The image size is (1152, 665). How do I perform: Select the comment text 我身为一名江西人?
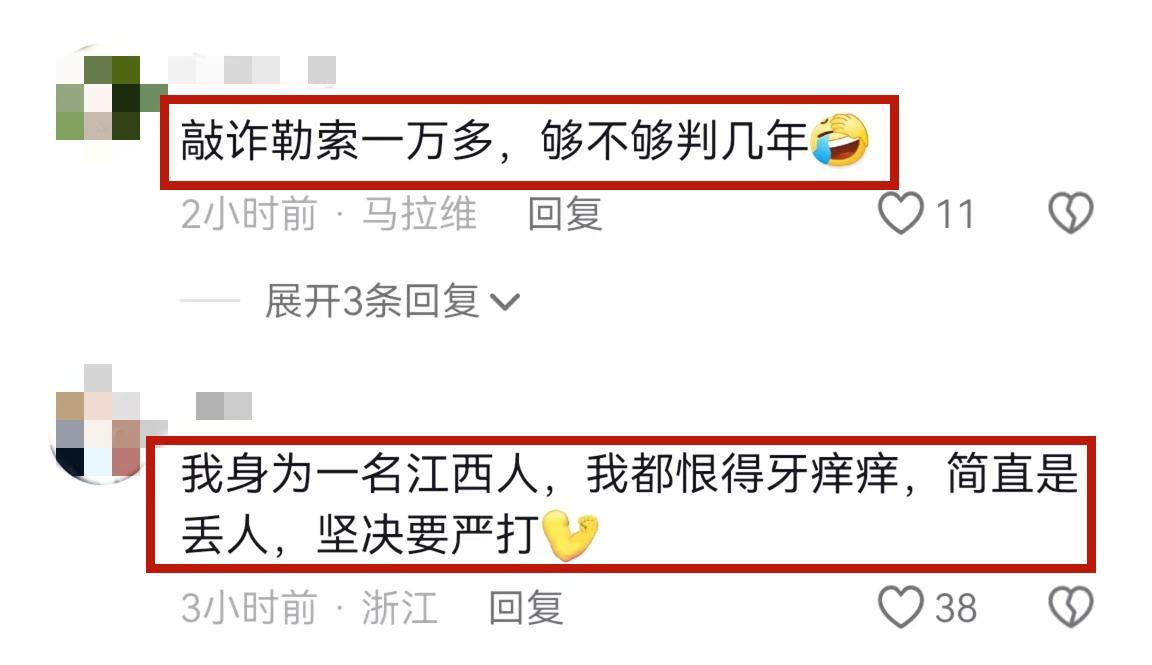[361, 474]
